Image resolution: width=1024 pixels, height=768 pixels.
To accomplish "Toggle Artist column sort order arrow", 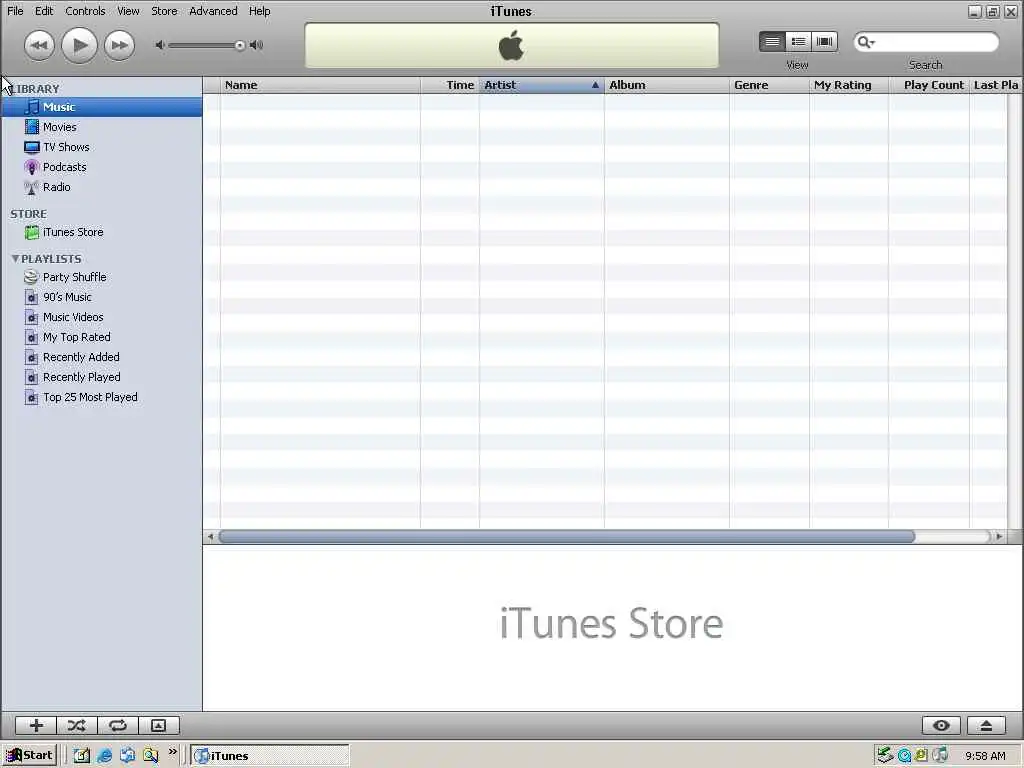I will (x=595, y=85).
